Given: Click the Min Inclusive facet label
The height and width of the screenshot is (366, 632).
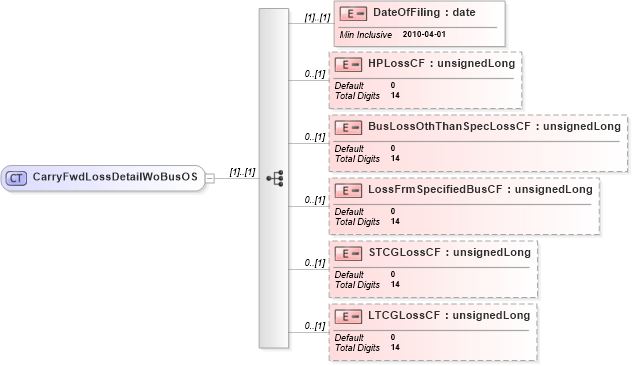Looking at the screenshot, I should coord(366,35).
